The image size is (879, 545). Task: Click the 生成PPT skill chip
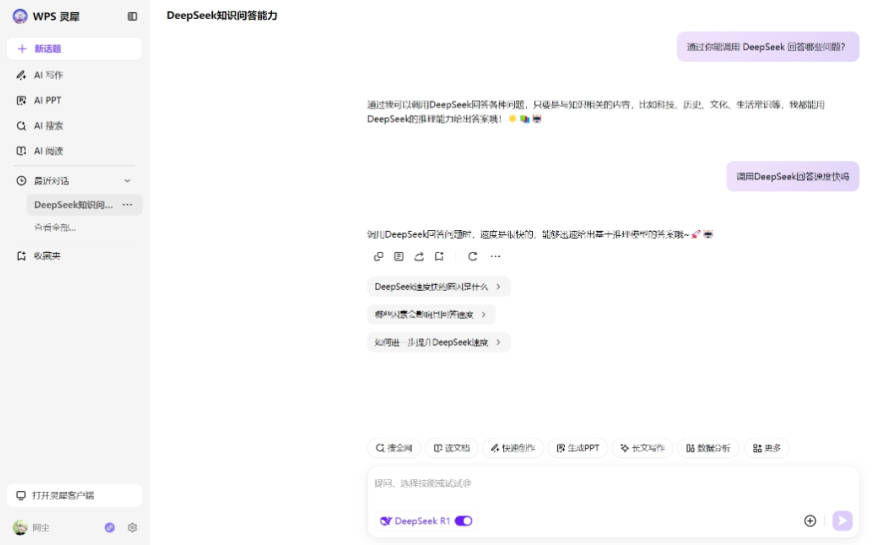tap(578, 448)
